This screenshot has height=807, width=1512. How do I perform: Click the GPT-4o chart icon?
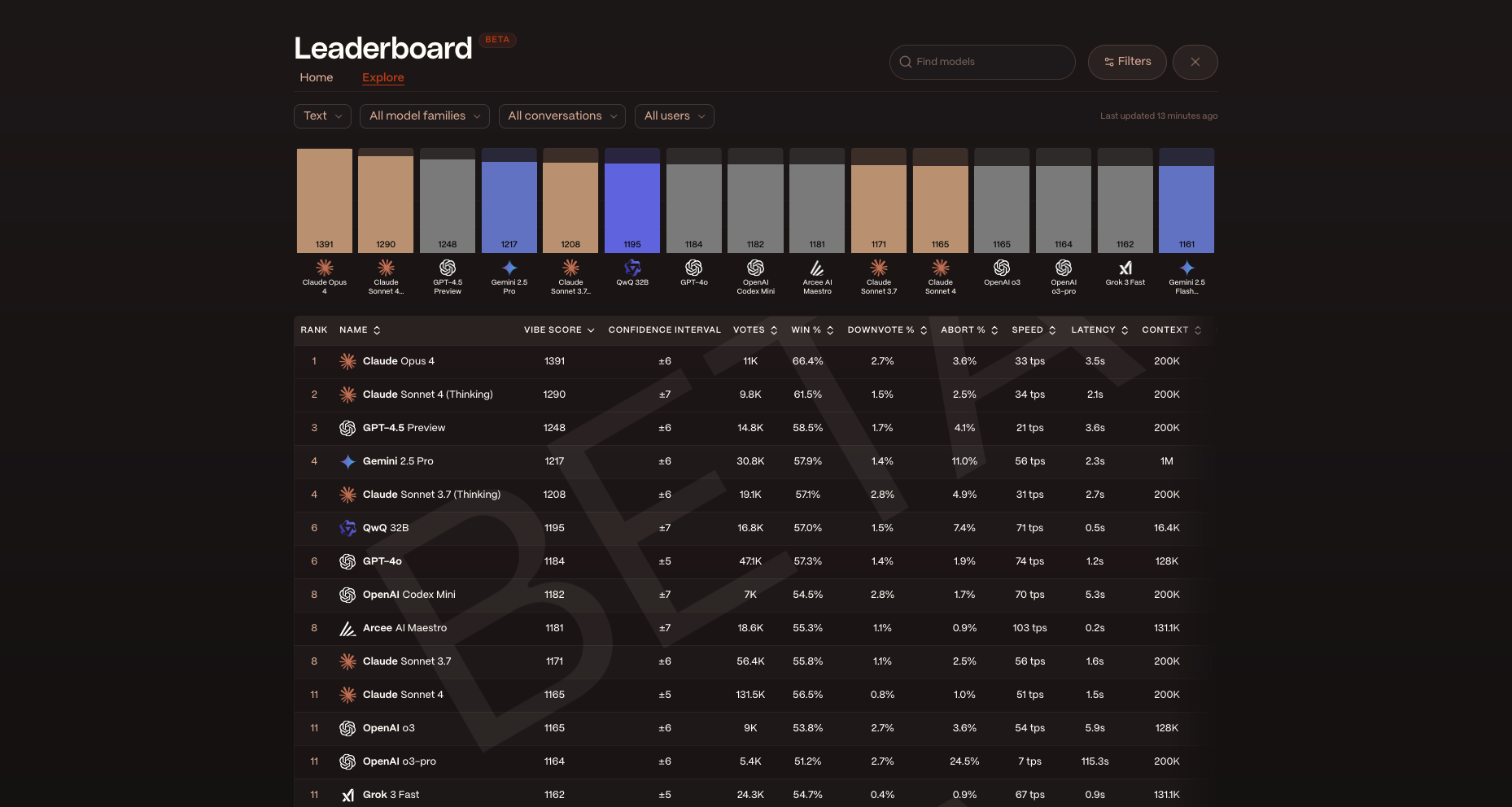tap(694, 268)
